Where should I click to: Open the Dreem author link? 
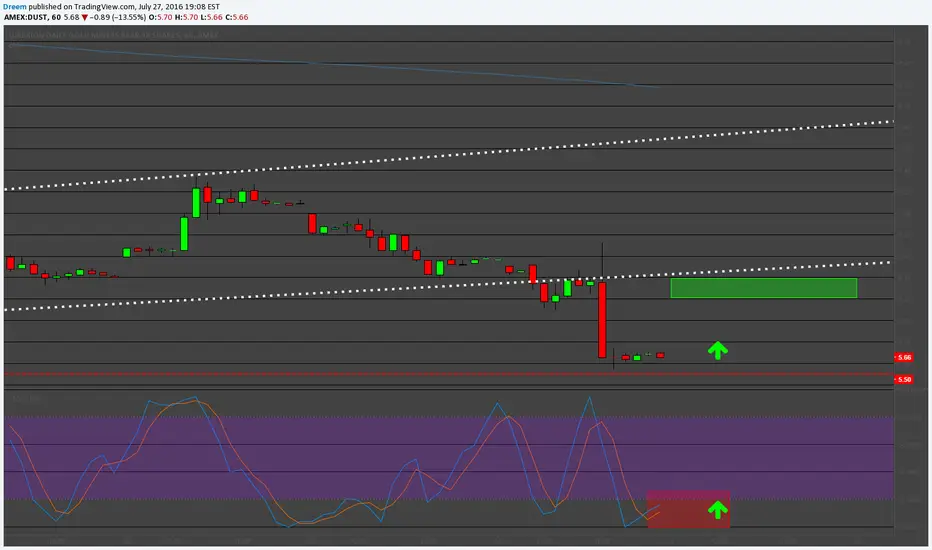pos(15,7)
